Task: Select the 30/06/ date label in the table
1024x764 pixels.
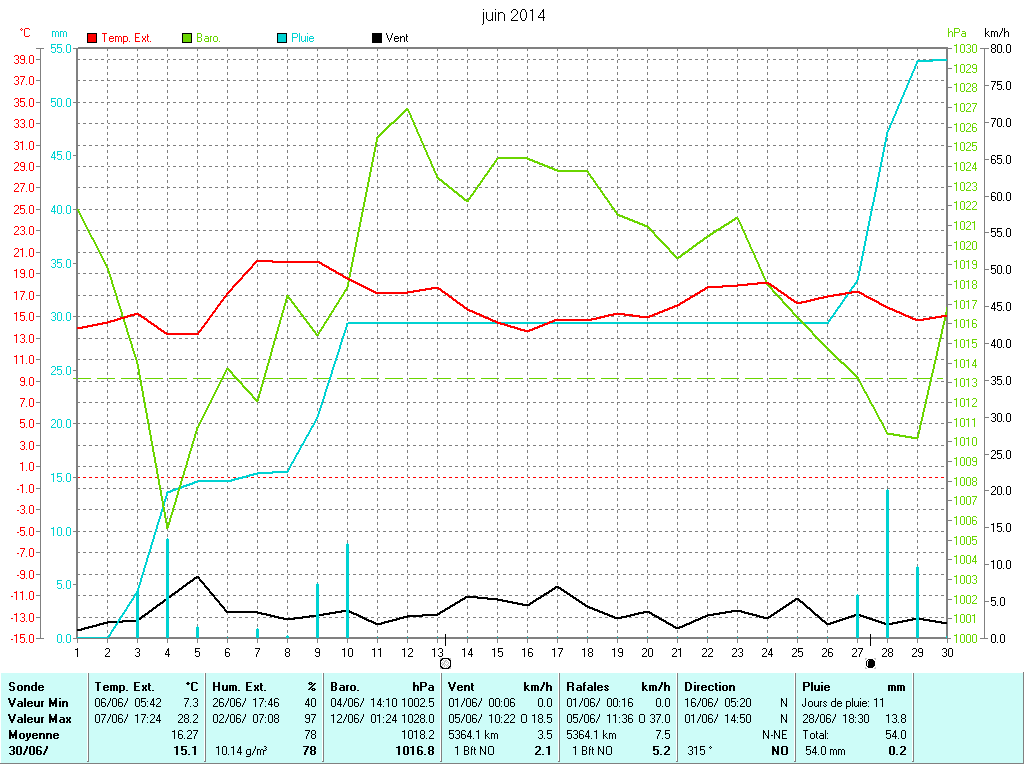Action: tap(27, 750)
